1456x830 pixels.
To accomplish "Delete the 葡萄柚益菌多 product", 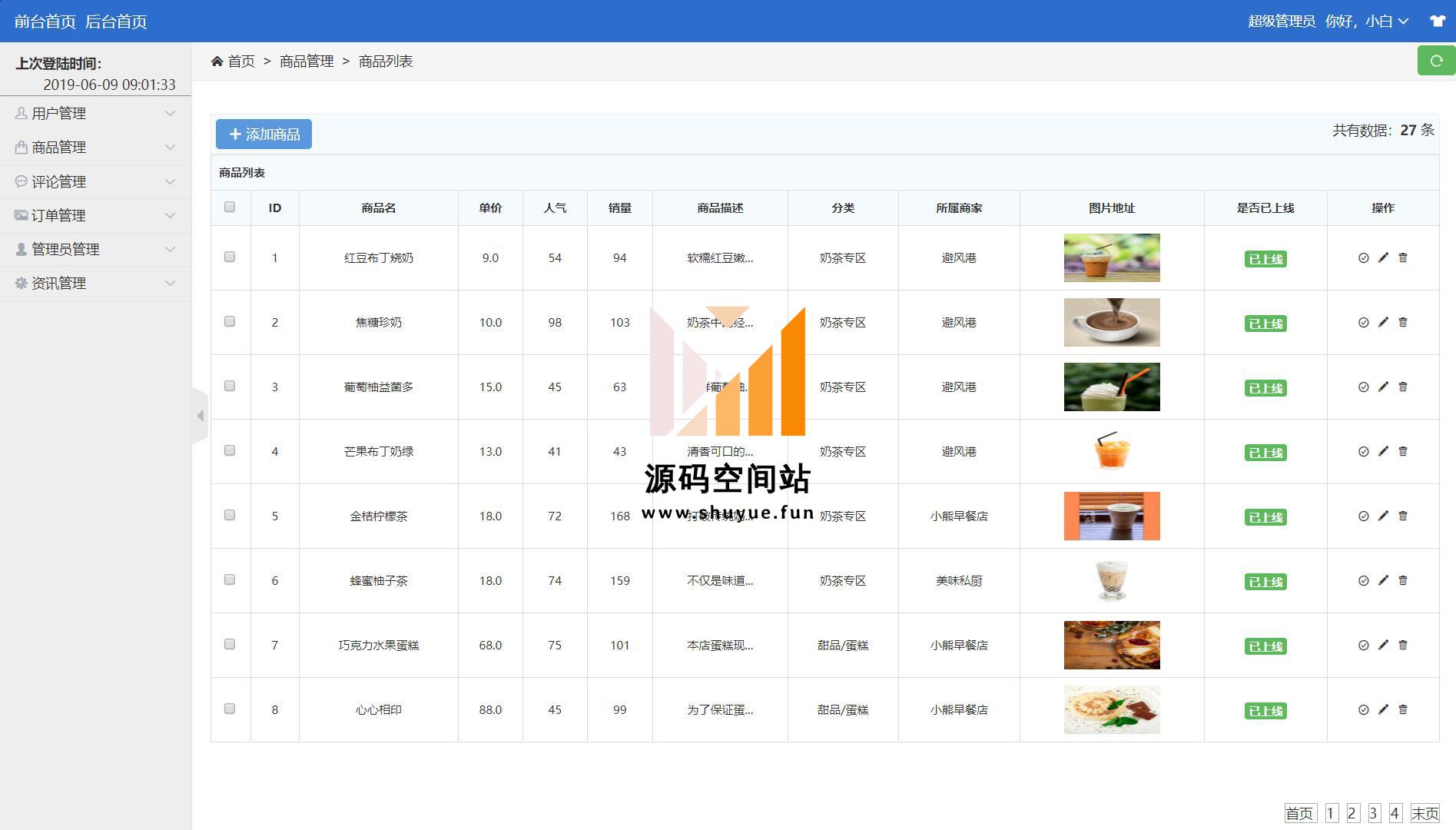I will point(1403,387).
